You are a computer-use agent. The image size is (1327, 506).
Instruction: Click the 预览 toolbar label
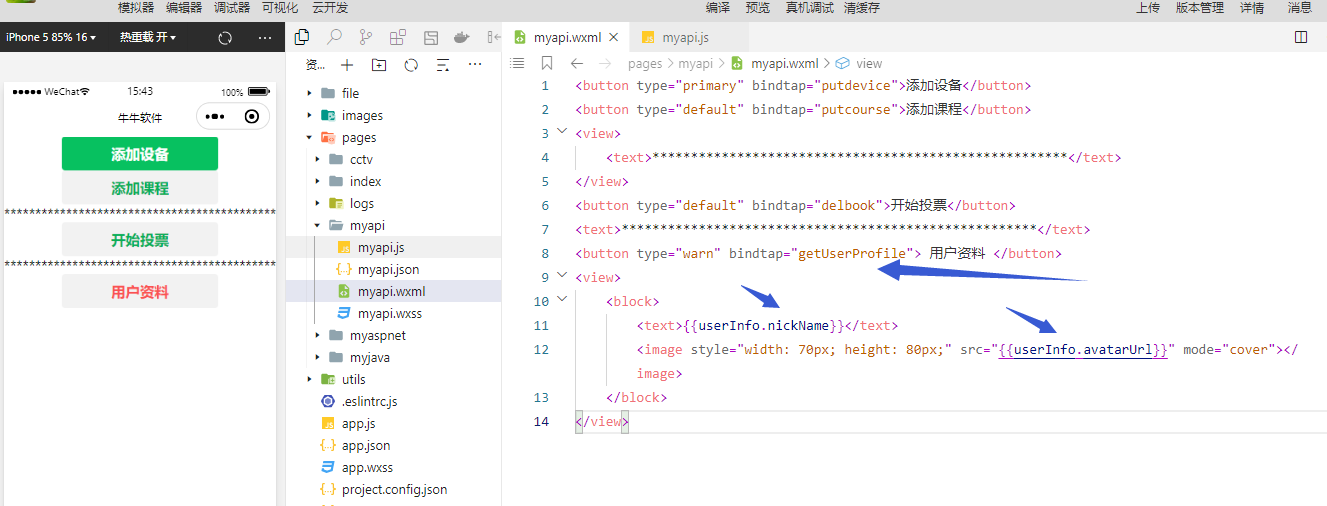(758, 7)
